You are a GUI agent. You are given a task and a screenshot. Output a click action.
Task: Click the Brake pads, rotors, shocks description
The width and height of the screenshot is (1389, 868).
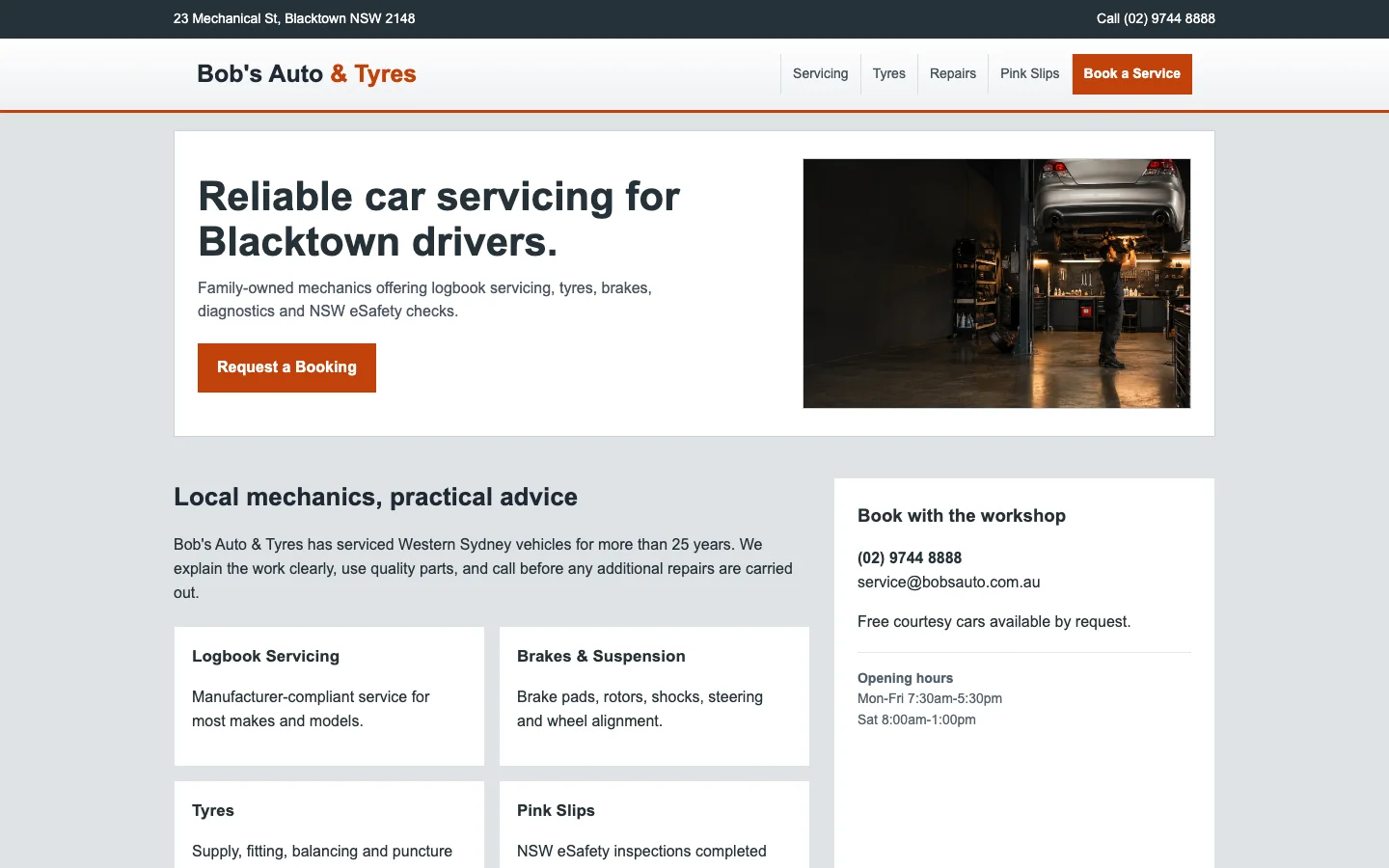tap(640, 709)
